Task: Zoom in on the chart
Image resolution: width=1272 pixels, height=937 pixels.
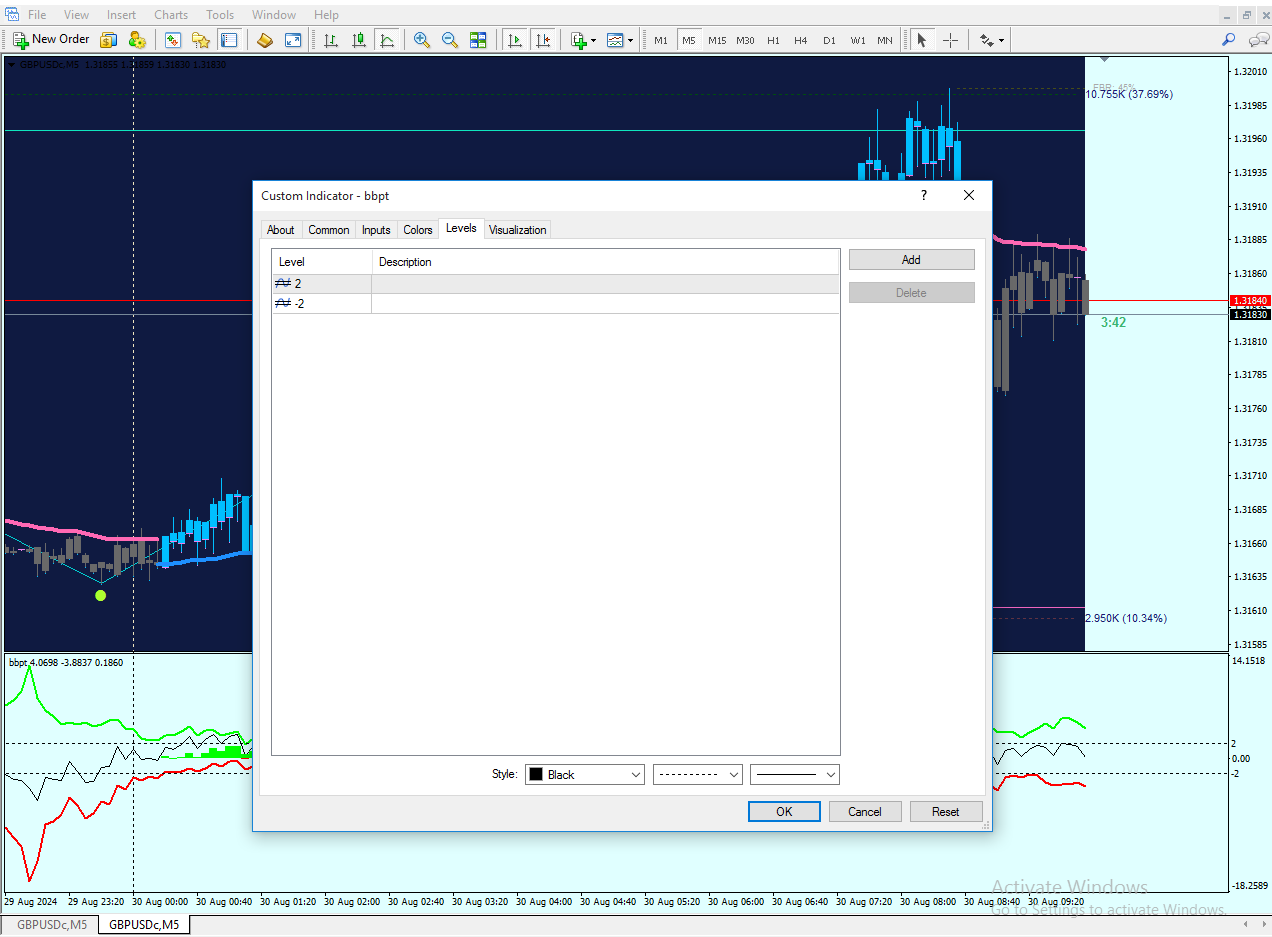Action: pyautogui.click(x=422, y=40)
